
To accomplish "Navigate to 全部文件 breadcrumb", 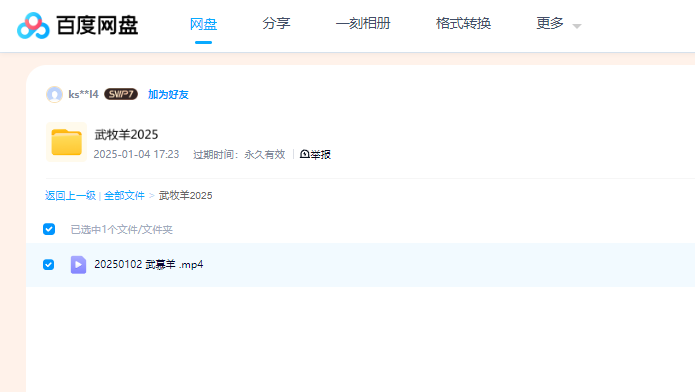I will 125,196.
